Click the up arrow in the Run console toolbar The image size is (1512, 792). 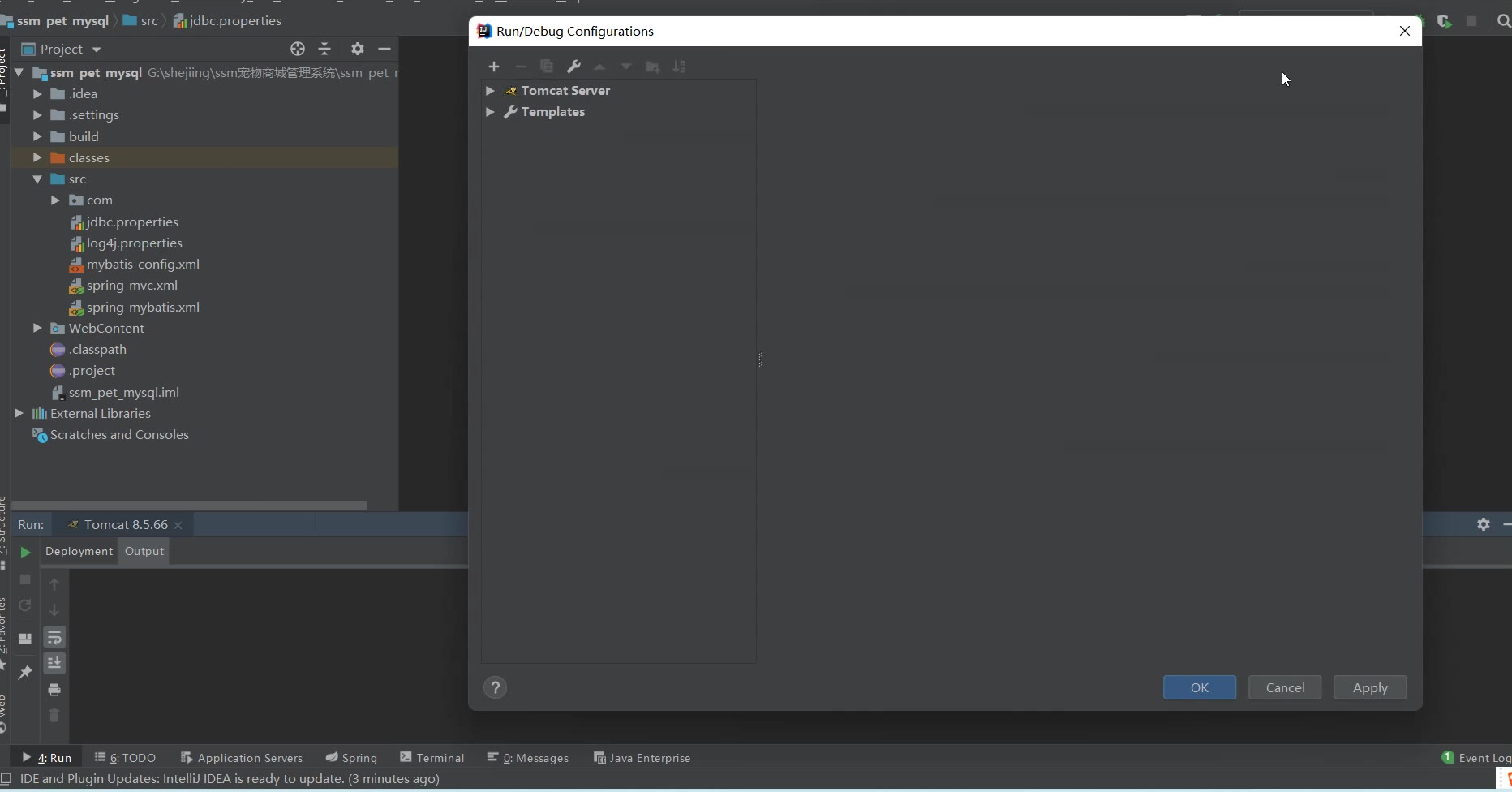(54, 584)
